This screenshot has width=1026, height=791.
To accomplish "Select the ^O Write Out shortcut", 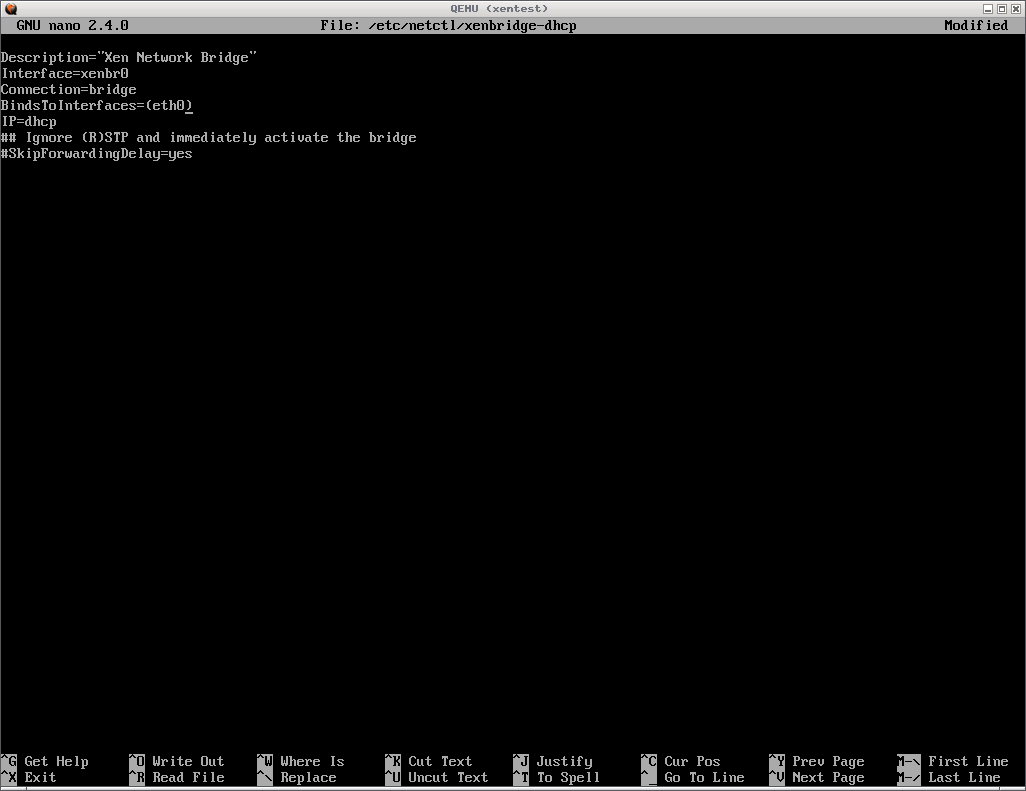I will point(177,761).
